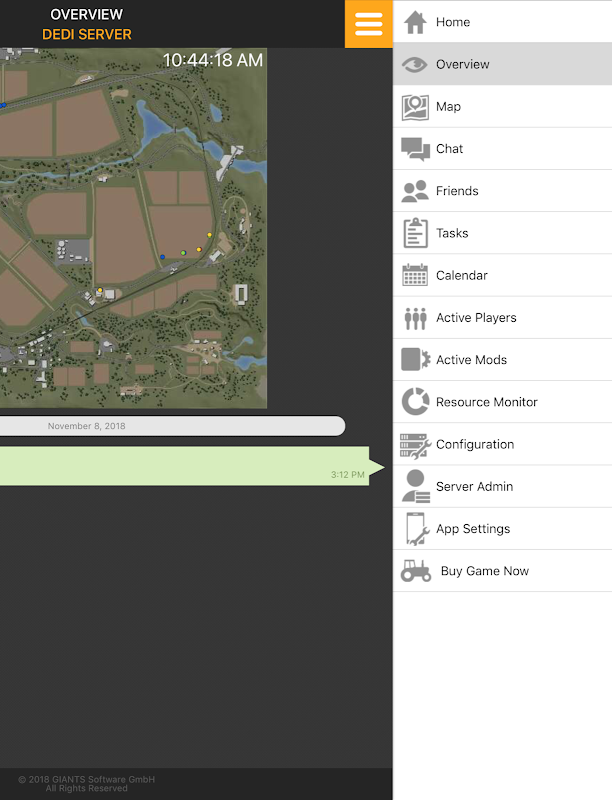Select the Calendar icon
Image resolution: width=612 pixels, height=800 pixels.
[415, 275]
